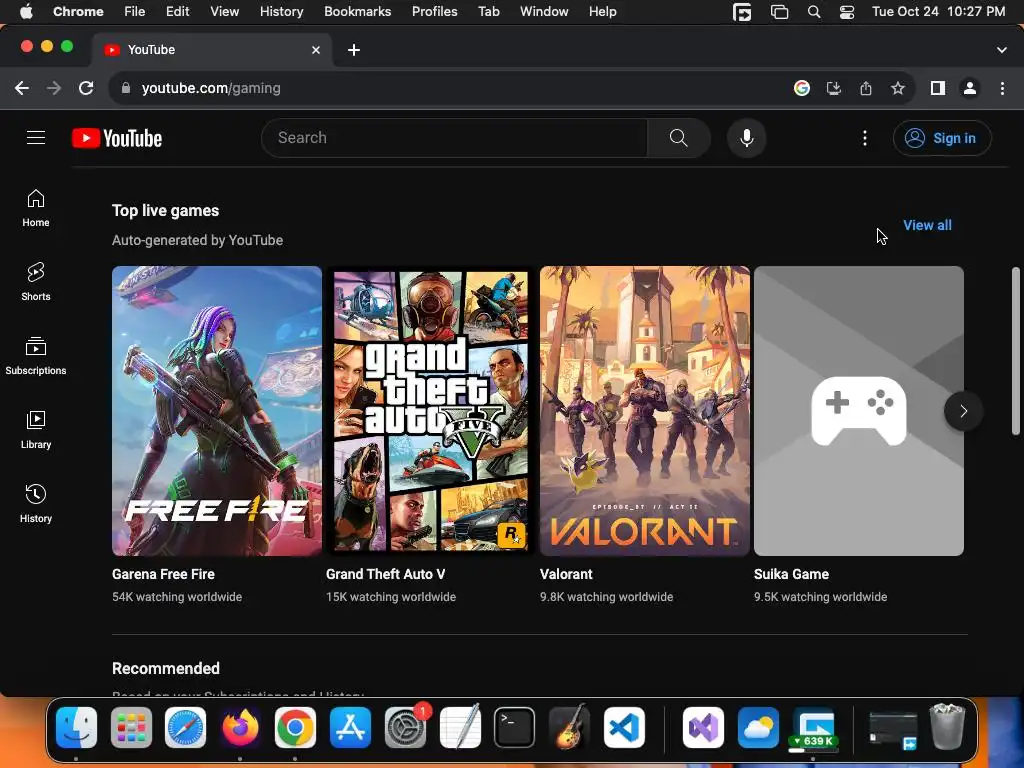This screenshot has height=768, width=1024.
Task: Open the Valorant title link
Action: coord(566,574)
